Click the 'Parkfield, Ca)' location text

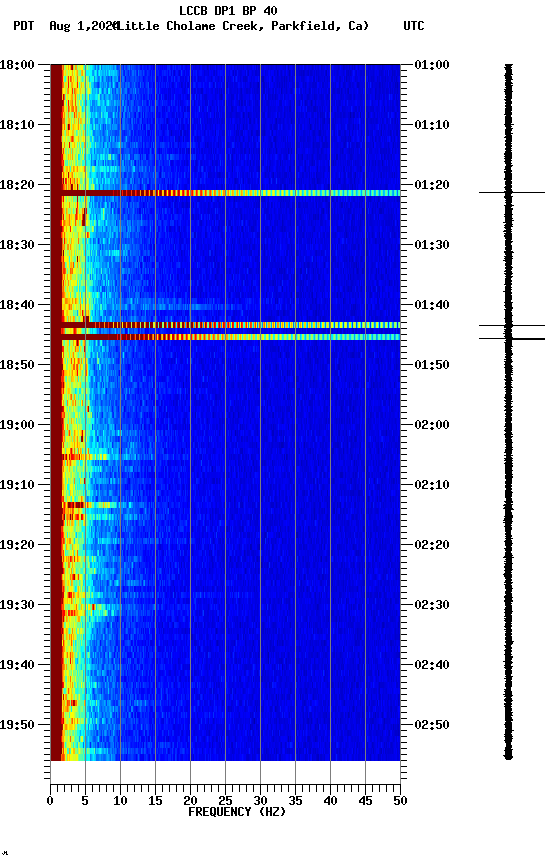320,26
